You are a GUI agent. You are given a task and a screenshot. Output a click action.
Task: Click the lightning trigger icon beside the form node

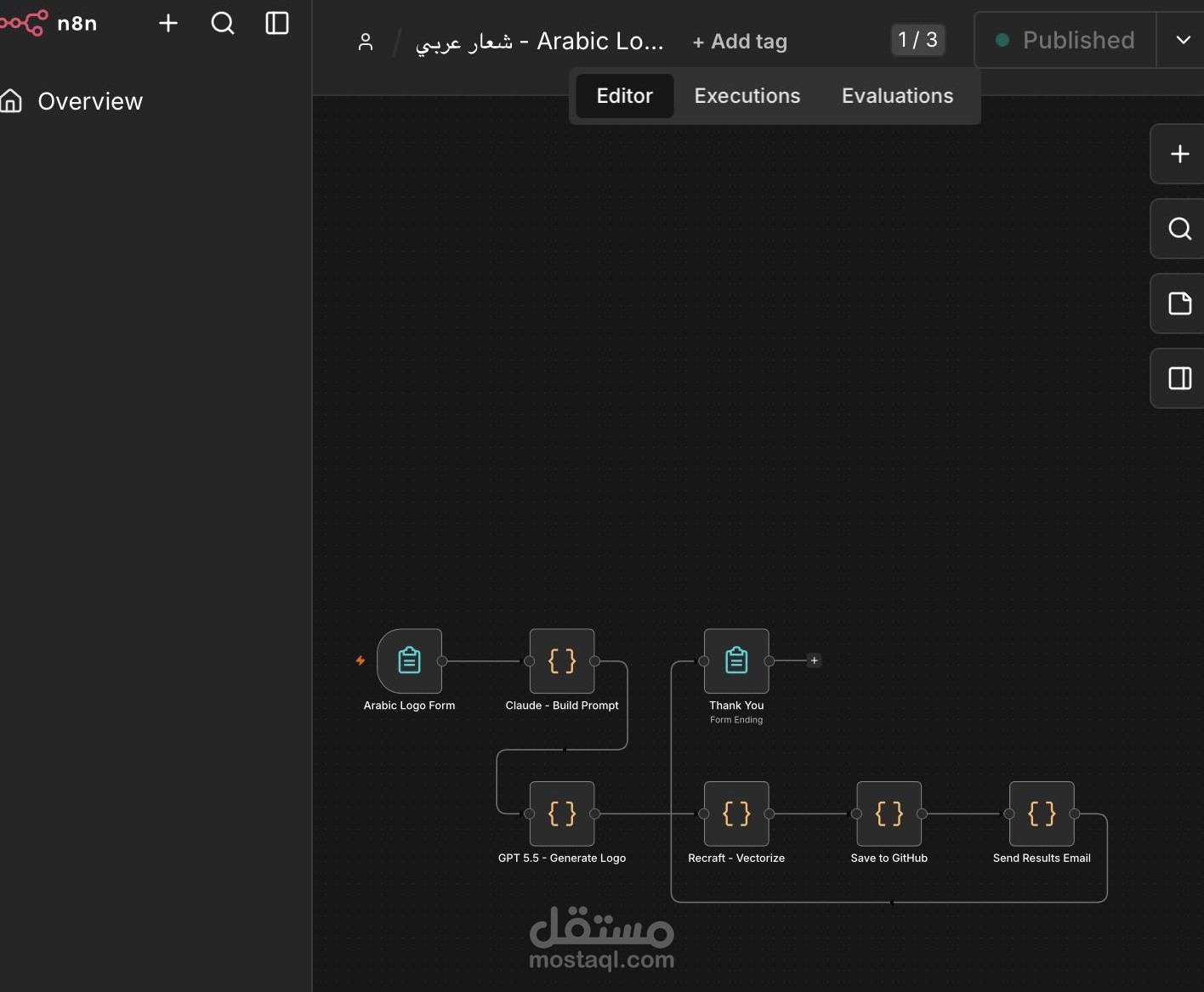[x=361, y=660]
